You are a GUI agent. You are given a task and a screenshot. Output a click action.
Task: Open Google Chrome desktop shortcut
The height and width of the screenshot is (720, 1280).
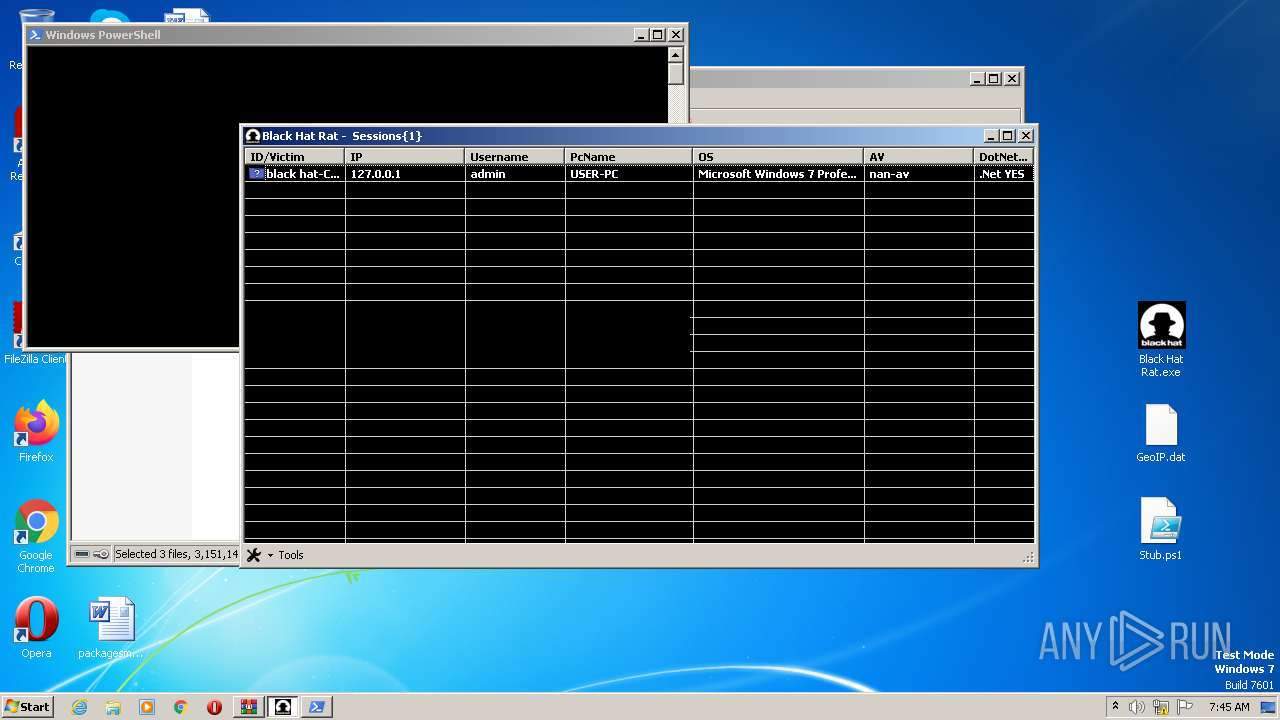tap(36, 536)
